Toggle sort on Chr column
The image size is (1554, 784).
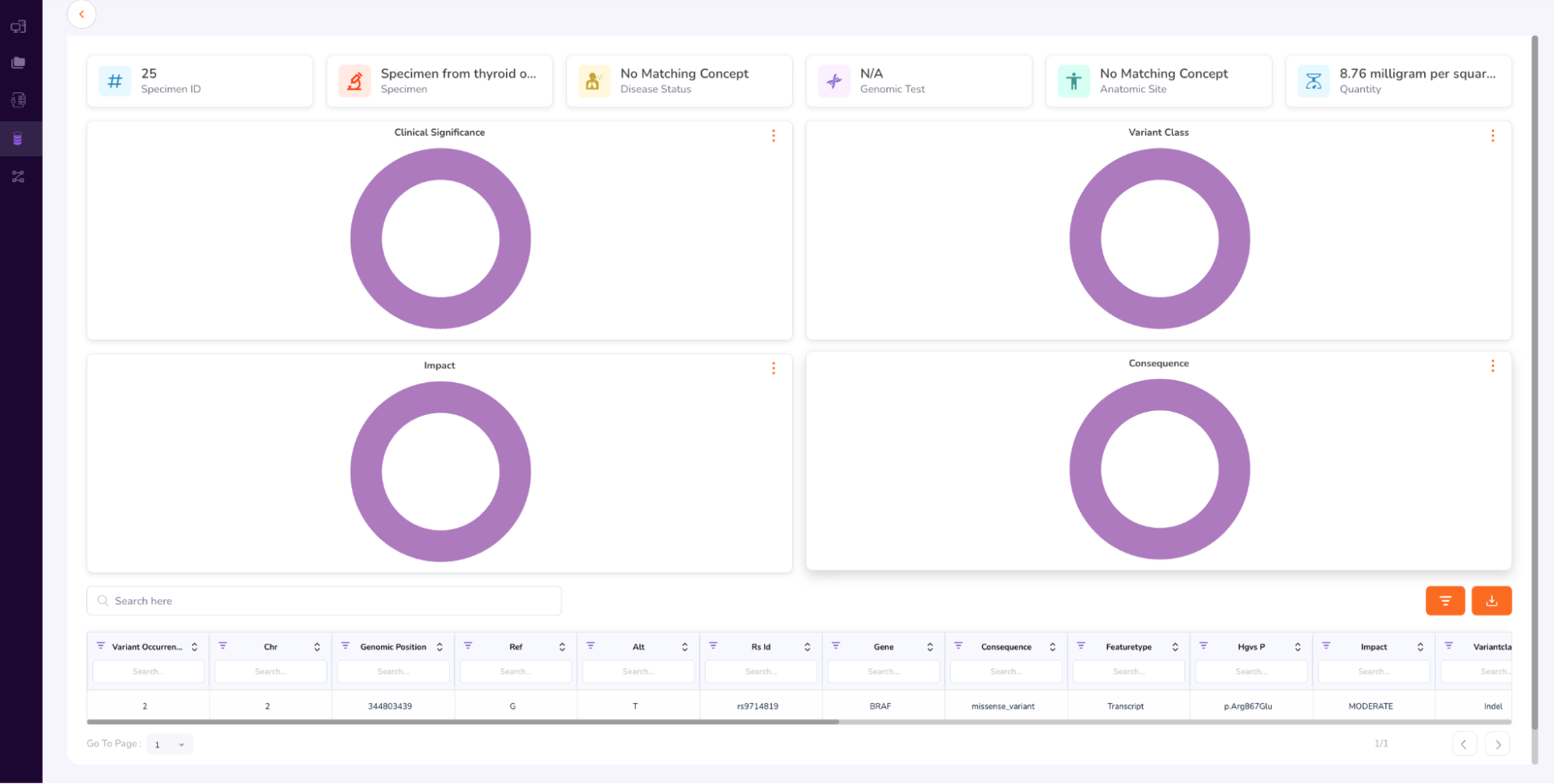click(317, 647)
